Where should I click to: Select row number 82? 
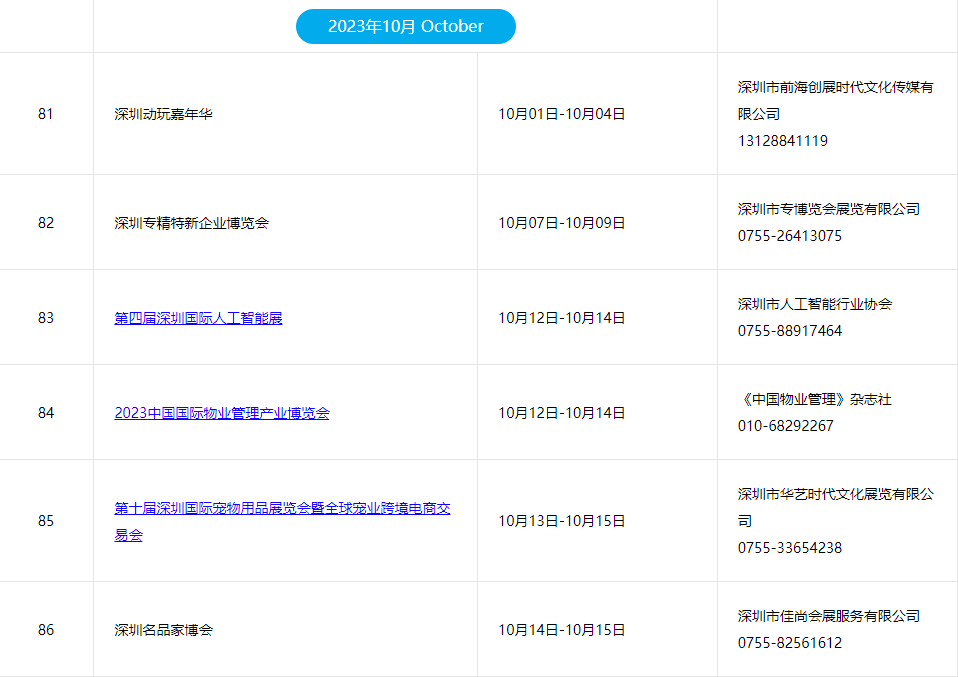click(46, 222)
